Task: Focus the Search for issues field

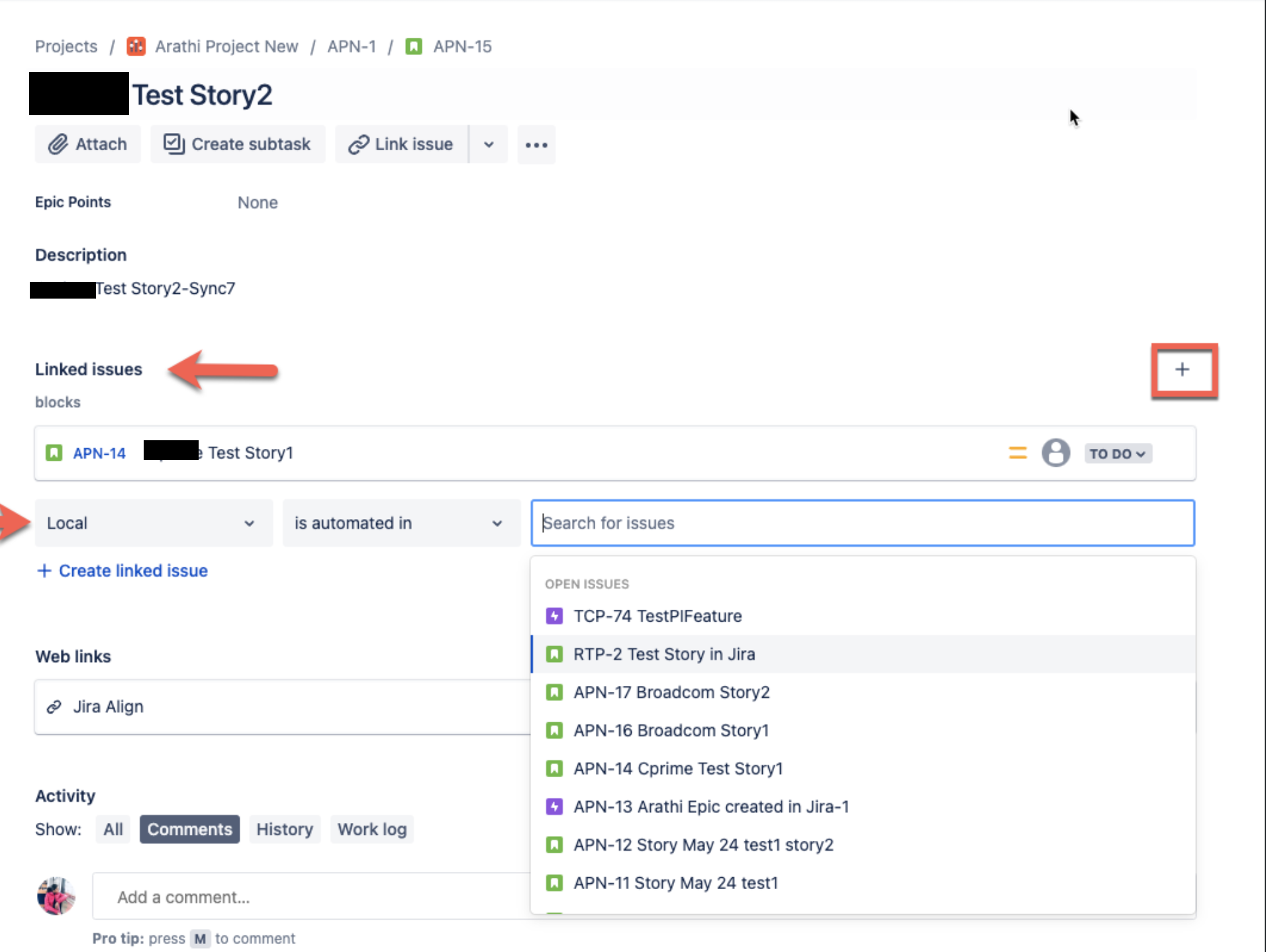Action: click(x=863, y=523)
